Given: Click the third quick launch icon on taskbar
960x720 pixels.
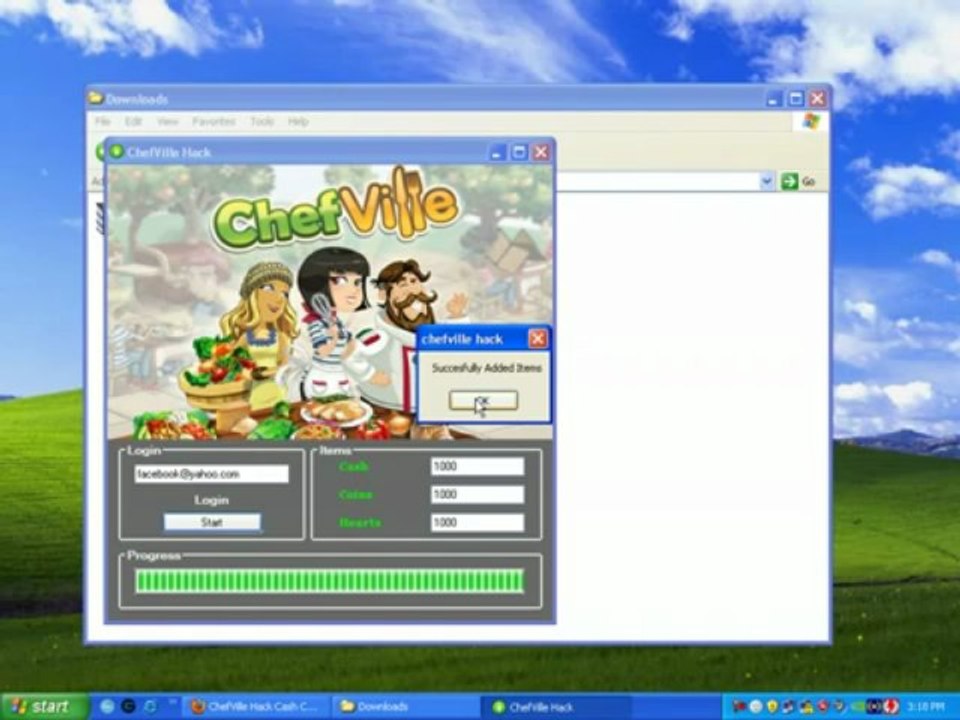Looking at the screenshot, I should 150,707.
